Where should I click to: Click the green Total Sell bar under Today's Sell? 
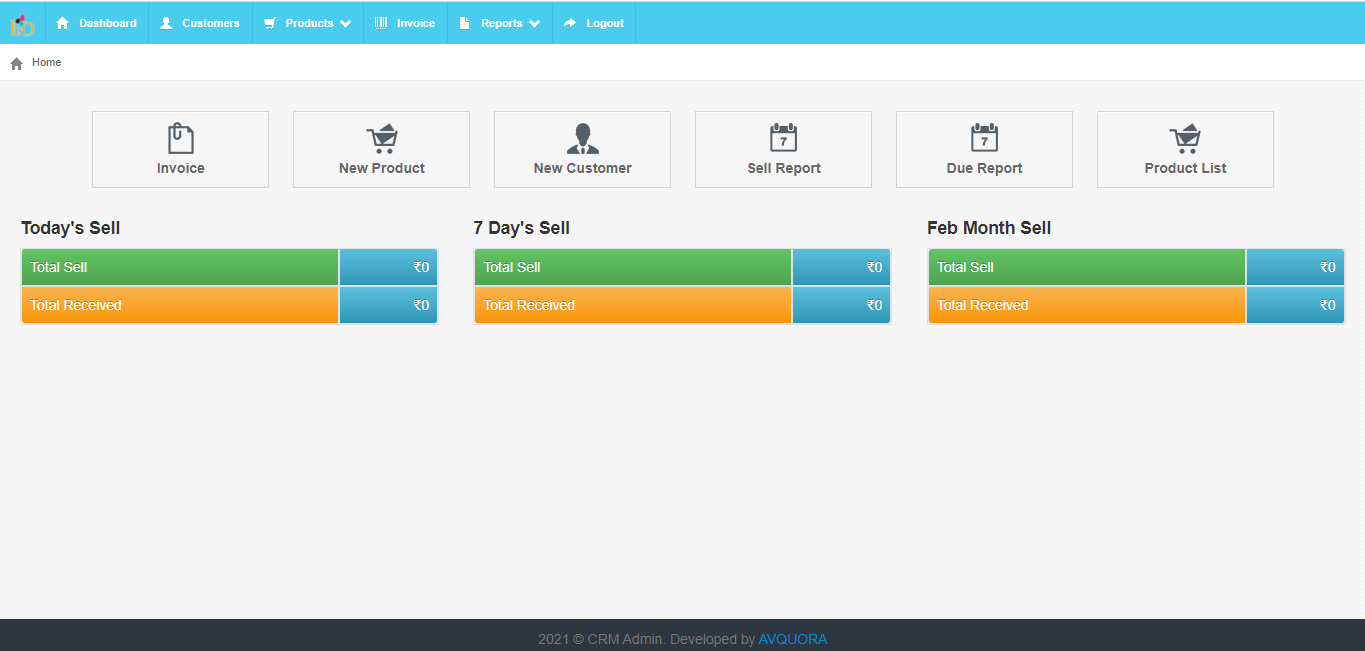click(180, 267)
